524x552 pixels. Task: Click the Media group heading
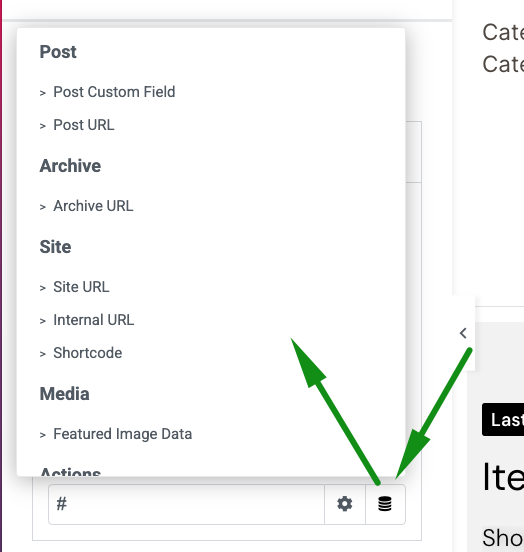pos(64,394)
